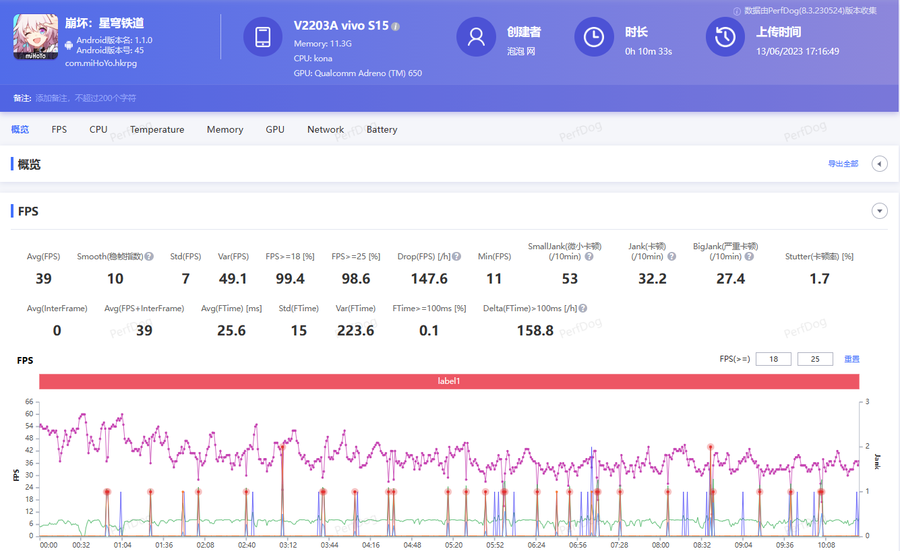Click the 备注 remarks input field
Image resolution: width=900 pixels, height=551 pixels.
pos(86,98)
